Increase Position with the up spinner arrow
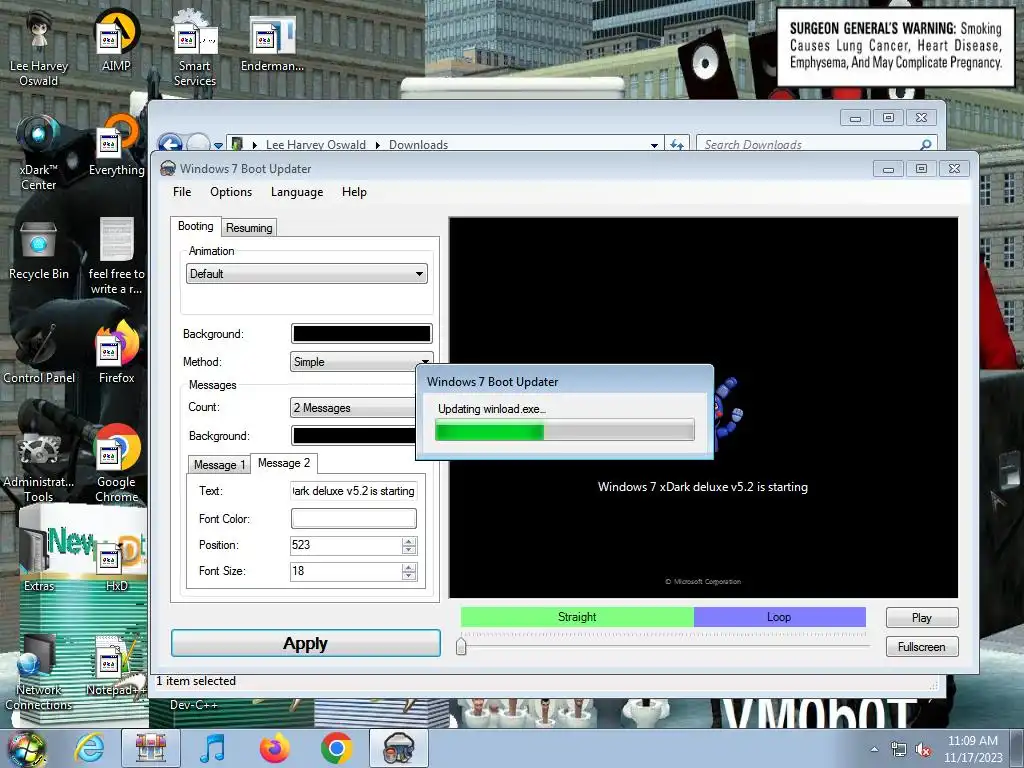This screenshot has height=768, width=1024. [x=409, y=541]
